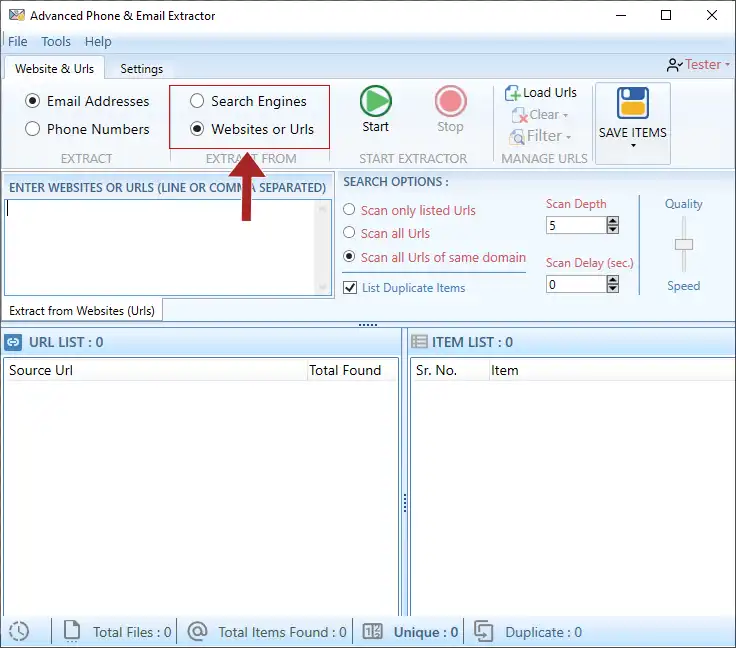Click the ITEM LIST table icon
The width and height of the screenshot is (736, 648).
click(419, 342)
